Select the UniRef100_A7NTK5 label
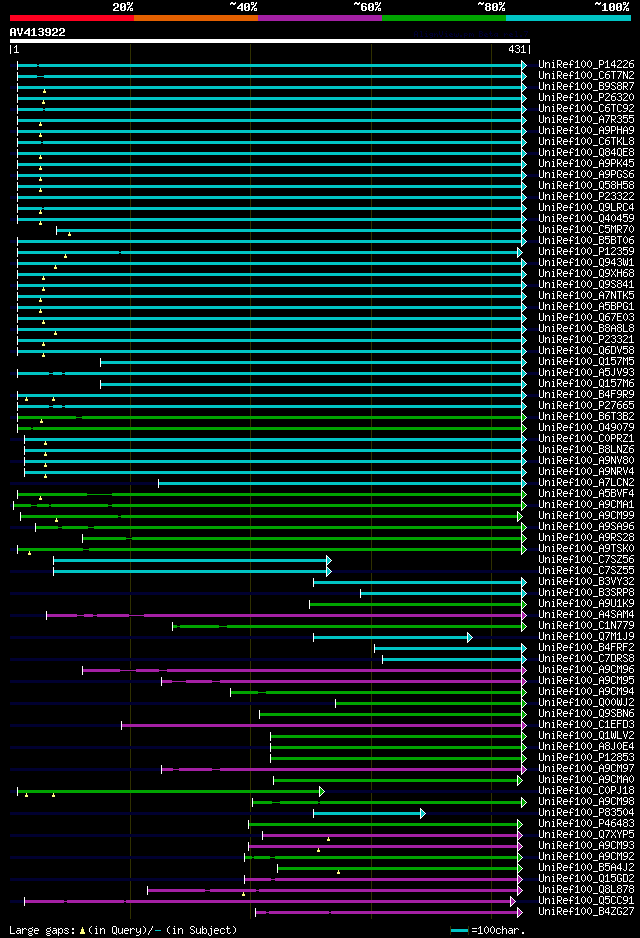Viewport: 640px width, 938px height. 586,296
